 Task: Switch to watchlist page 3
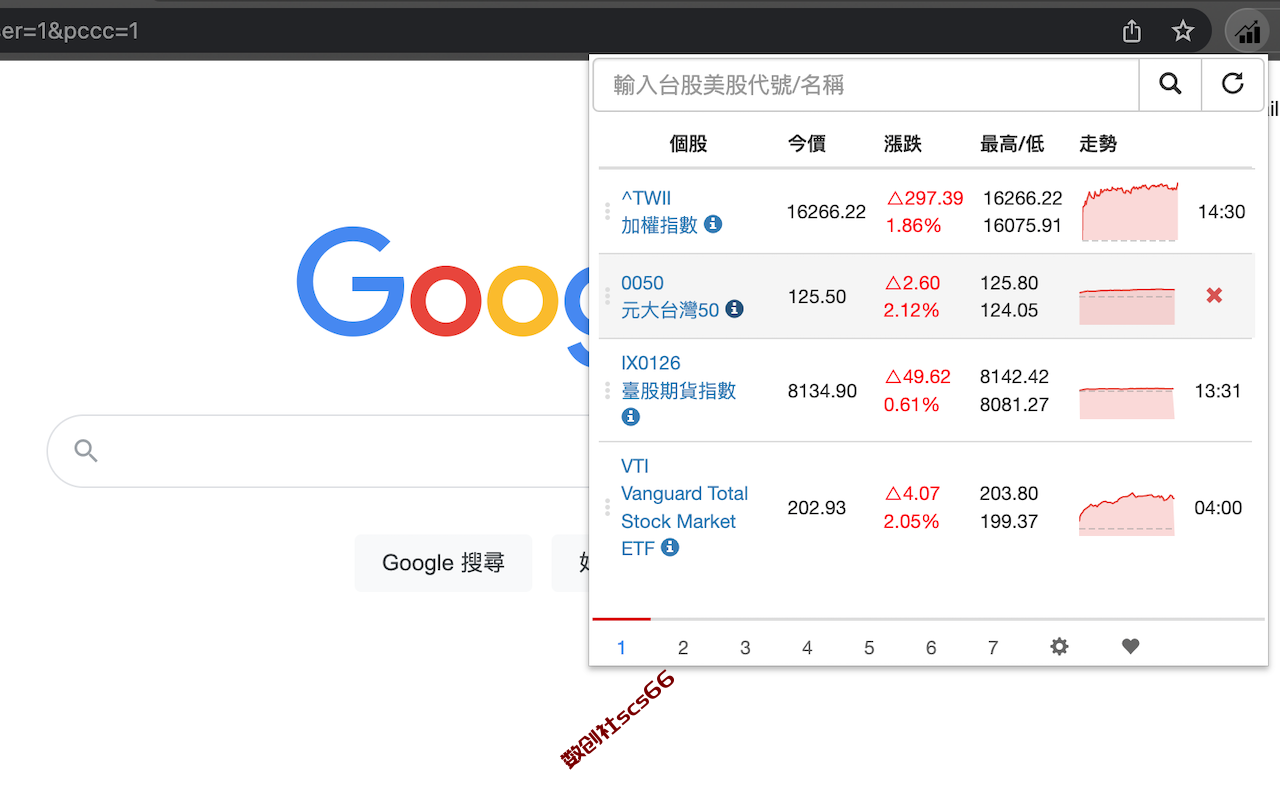click(745, 648)
